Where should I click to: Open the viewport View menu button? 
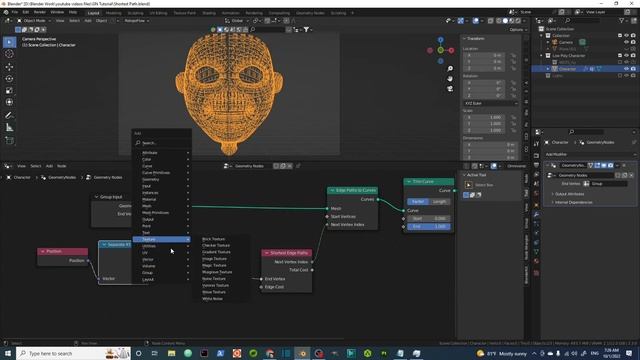60,20
